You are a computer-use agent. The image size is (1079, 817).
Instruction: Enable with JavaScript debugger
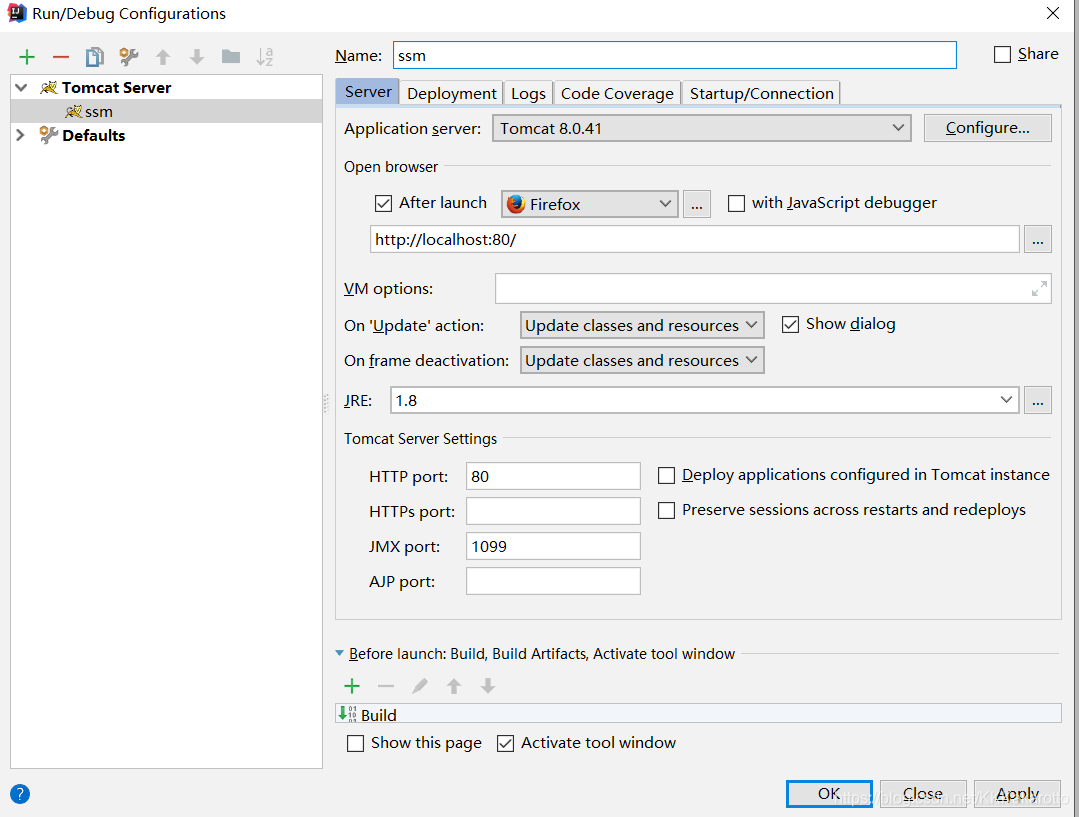736,203
